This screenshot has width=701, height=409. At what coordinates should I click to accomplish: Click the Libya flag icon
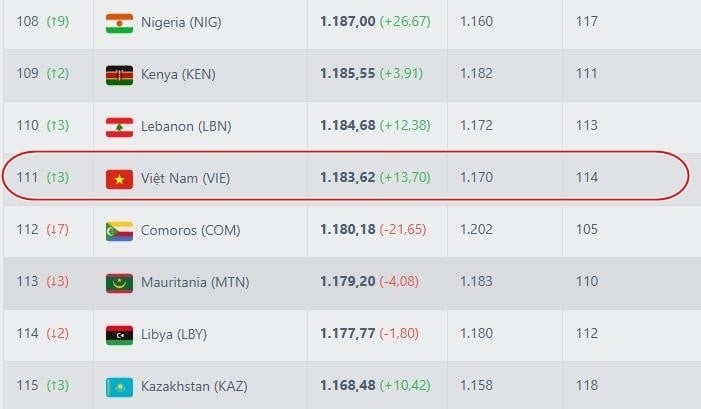(x=119, y=334)
